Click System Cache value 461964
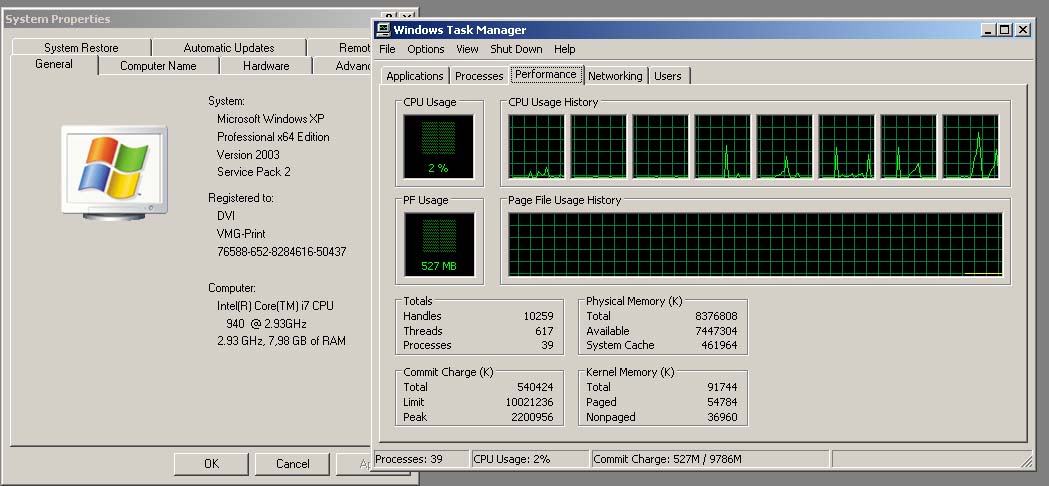Image resolution: width=1049 pixels, height=486 pixels. pyautogui.click(x=719, y=345)
